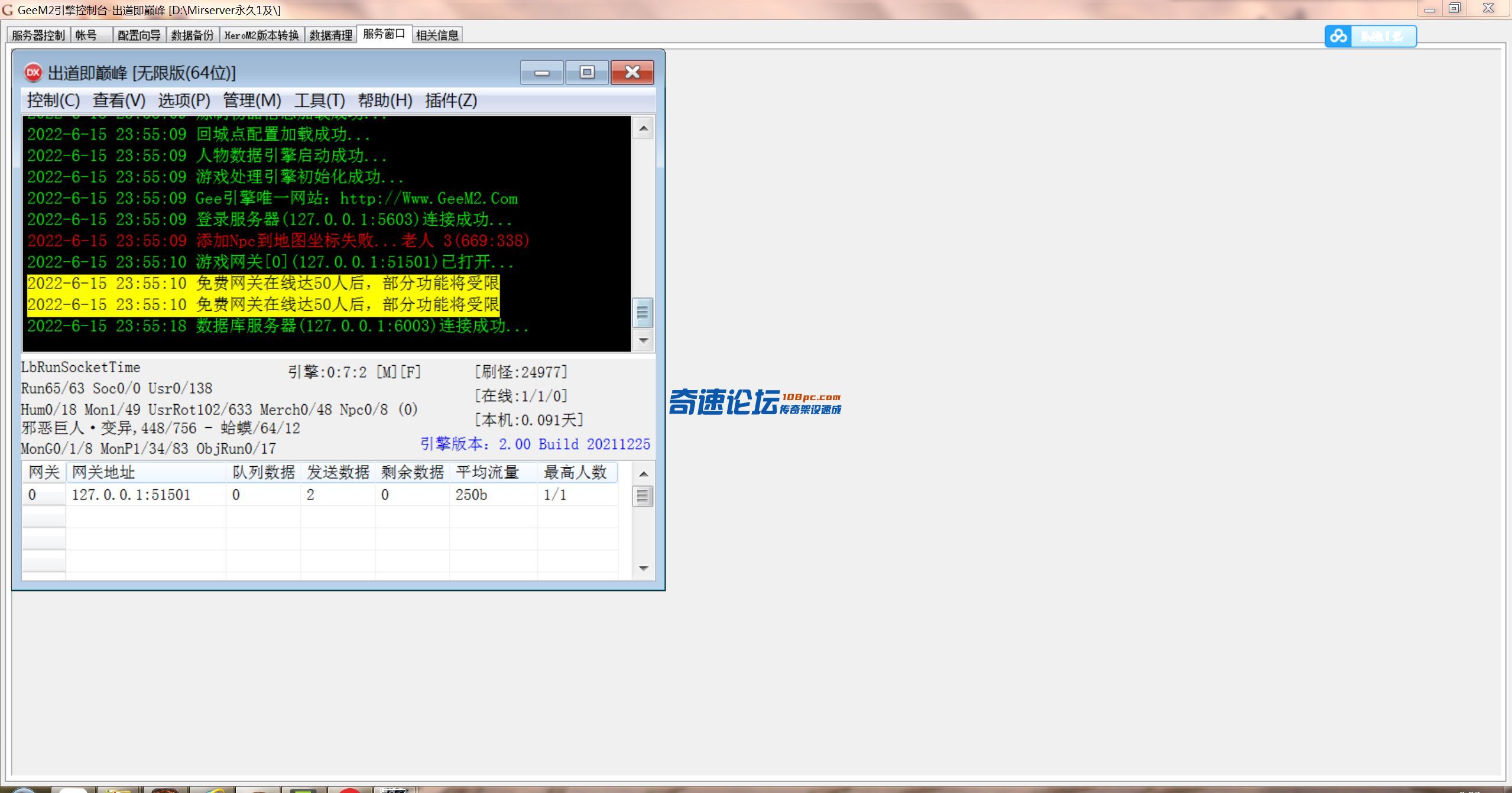Click the 人物数据引擎启动成功 log line
1512x793 pixels.
(x=207, y=155)
